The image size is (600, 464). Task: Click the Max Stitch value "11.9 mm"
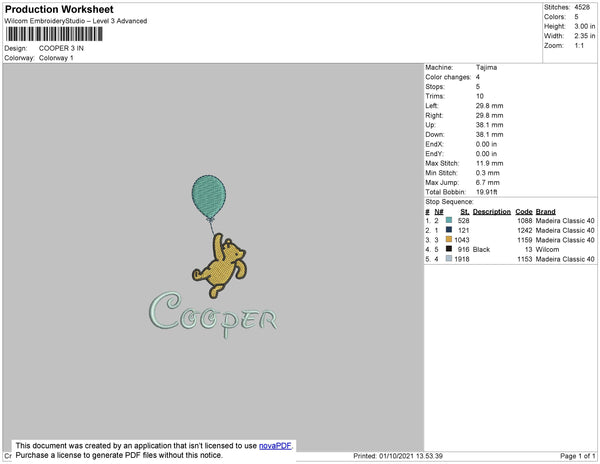(x=489, y=163)
